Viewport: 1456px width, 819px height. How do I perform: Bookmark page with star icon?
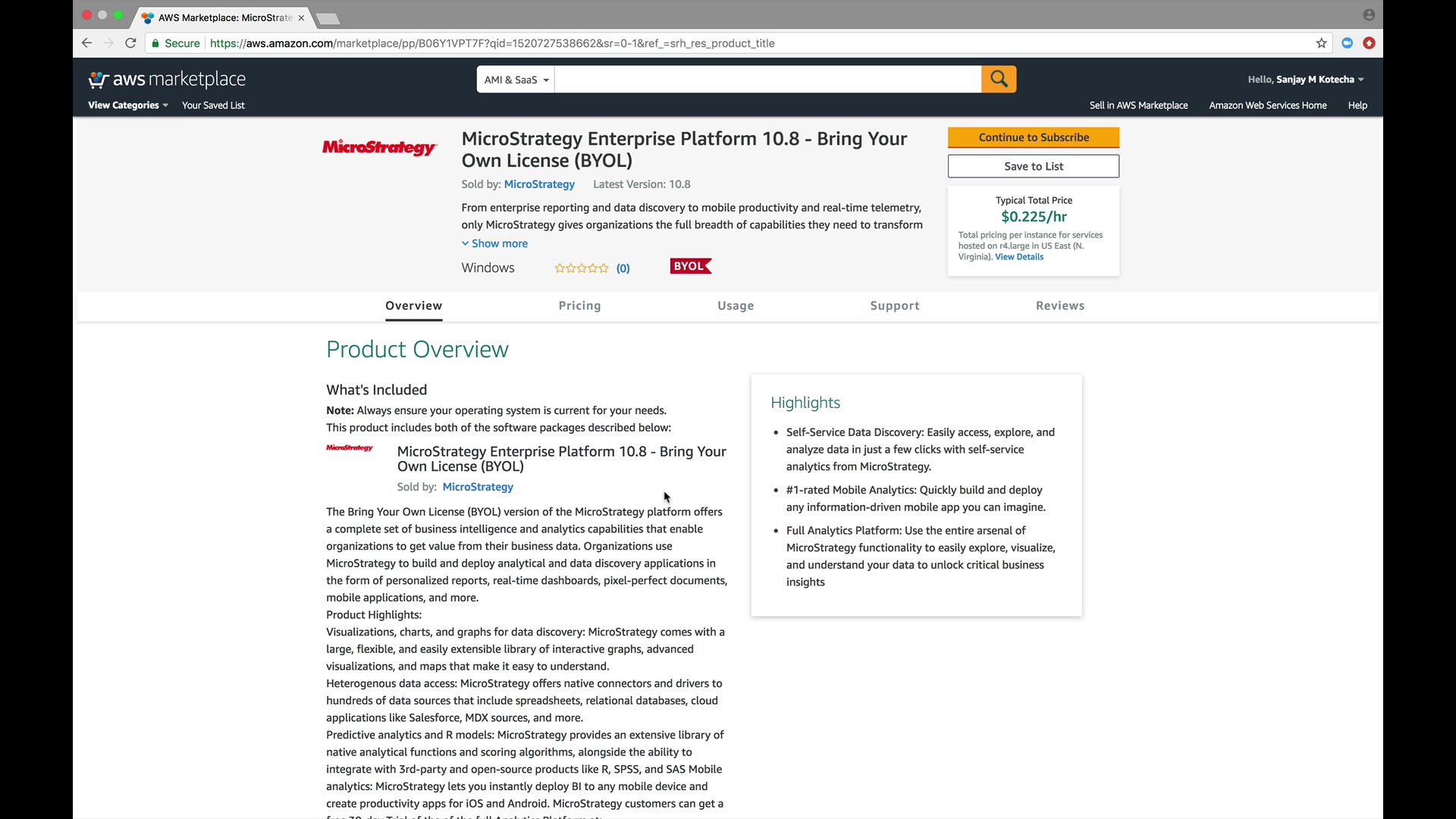pyautogui.click(x=1321, y=43)
